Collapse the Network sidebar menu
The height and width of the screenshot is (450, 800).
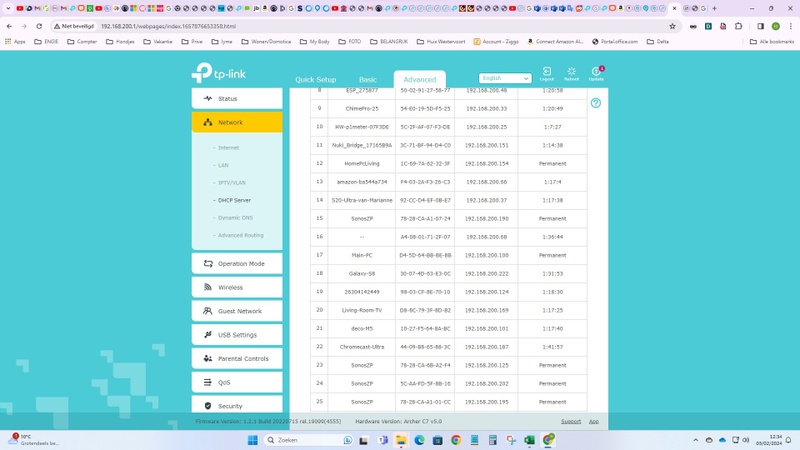[x=237, y=122]
